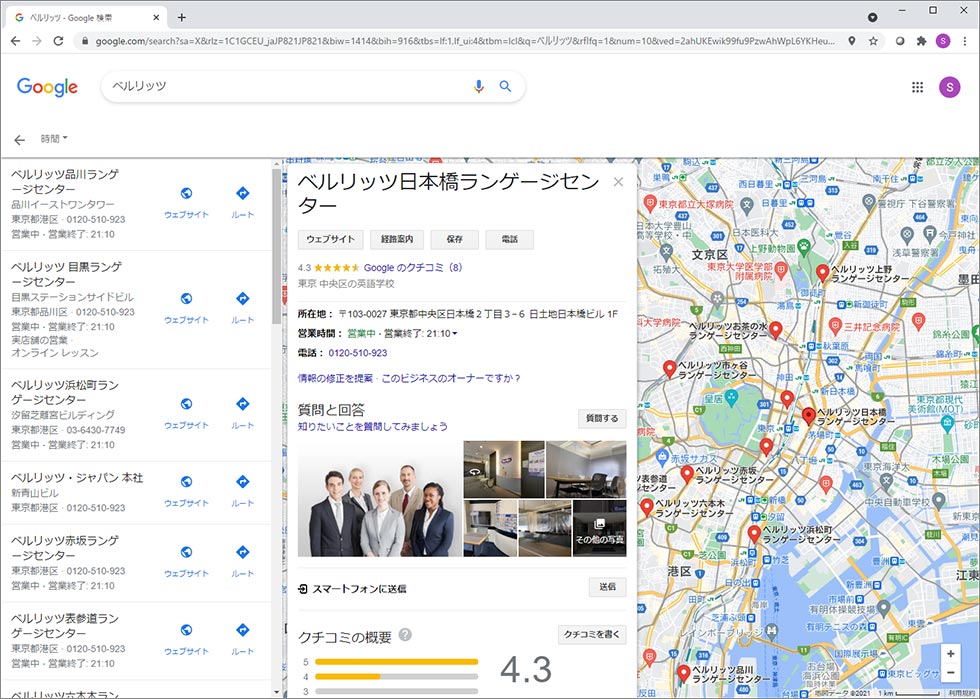Open the browser extensions puzzle icon
The height and width of the screenshot is (699, 980).
(x=921, y=41)
